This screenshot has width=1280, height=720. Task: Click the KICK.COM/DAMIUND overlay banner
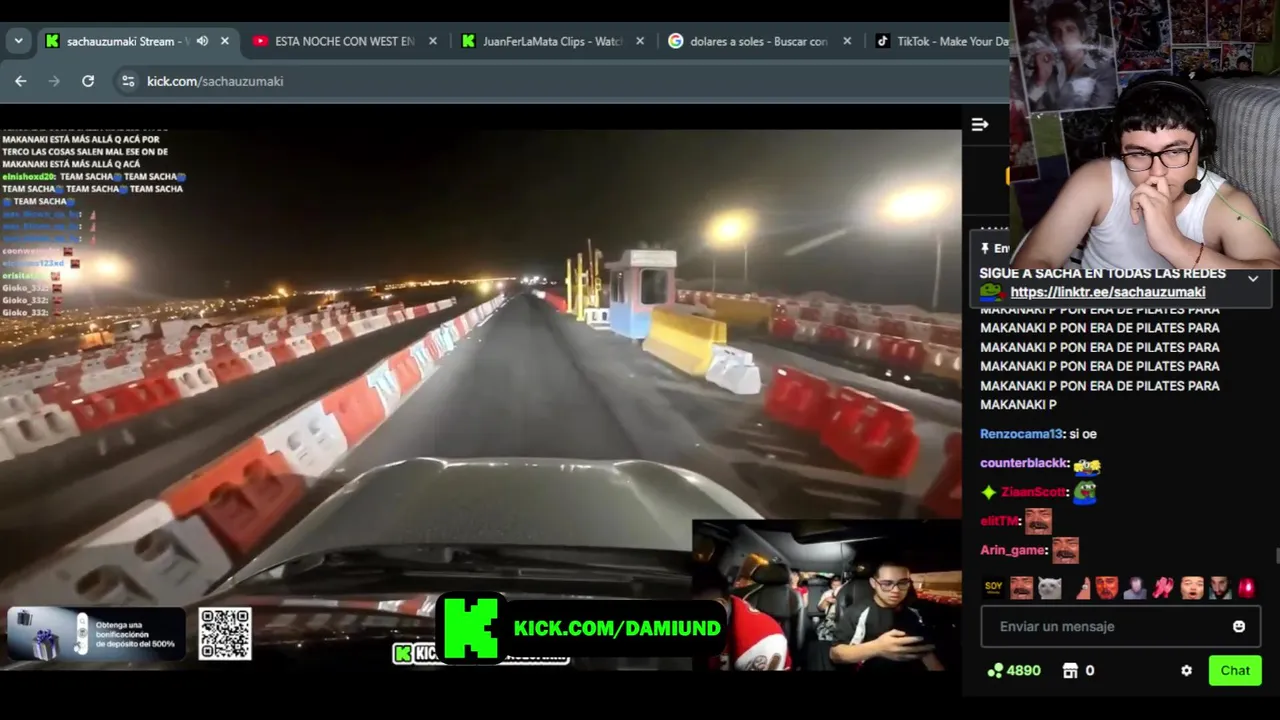tap(583, 629)
